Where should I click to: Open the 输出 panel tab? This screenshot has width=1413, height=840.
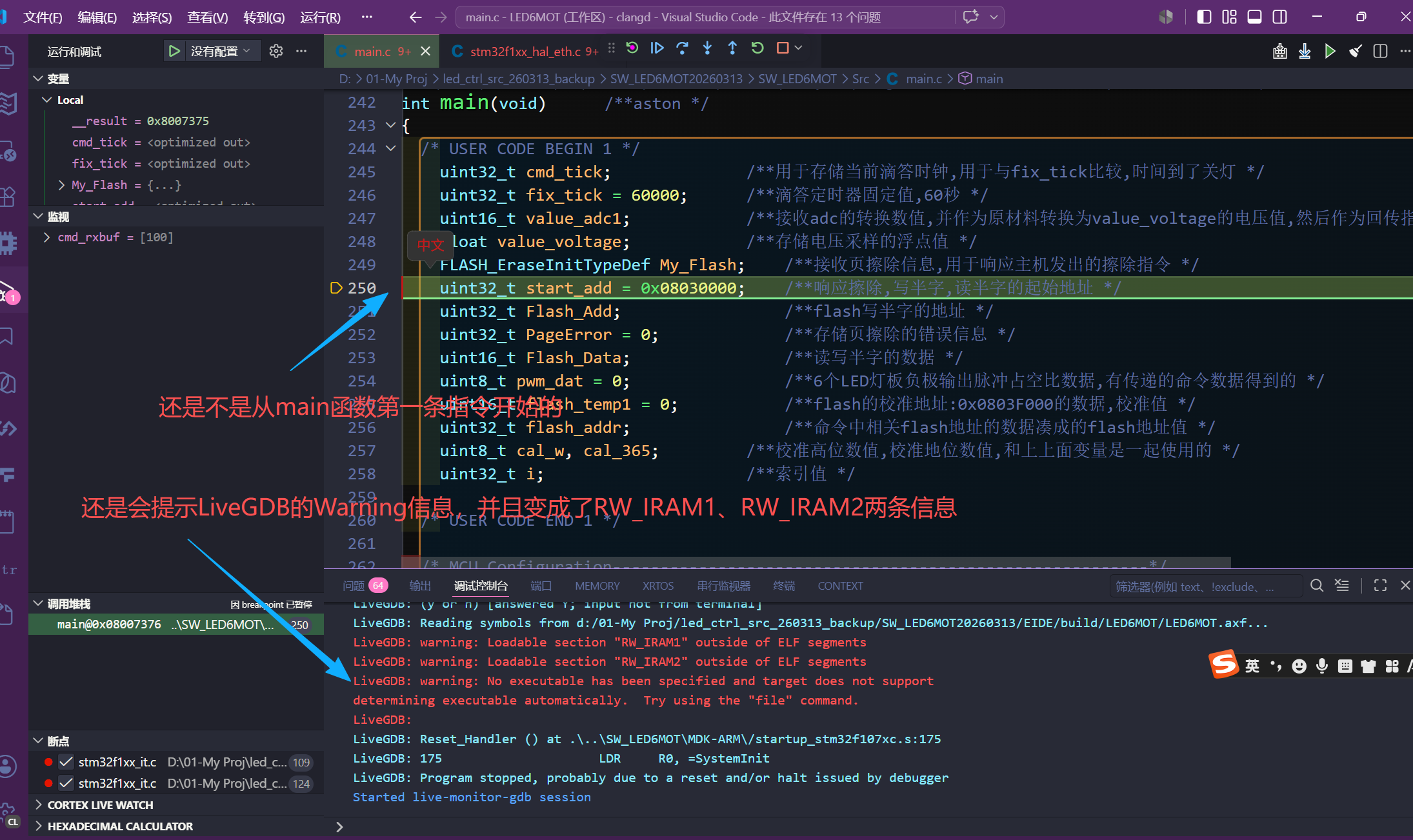420,586
